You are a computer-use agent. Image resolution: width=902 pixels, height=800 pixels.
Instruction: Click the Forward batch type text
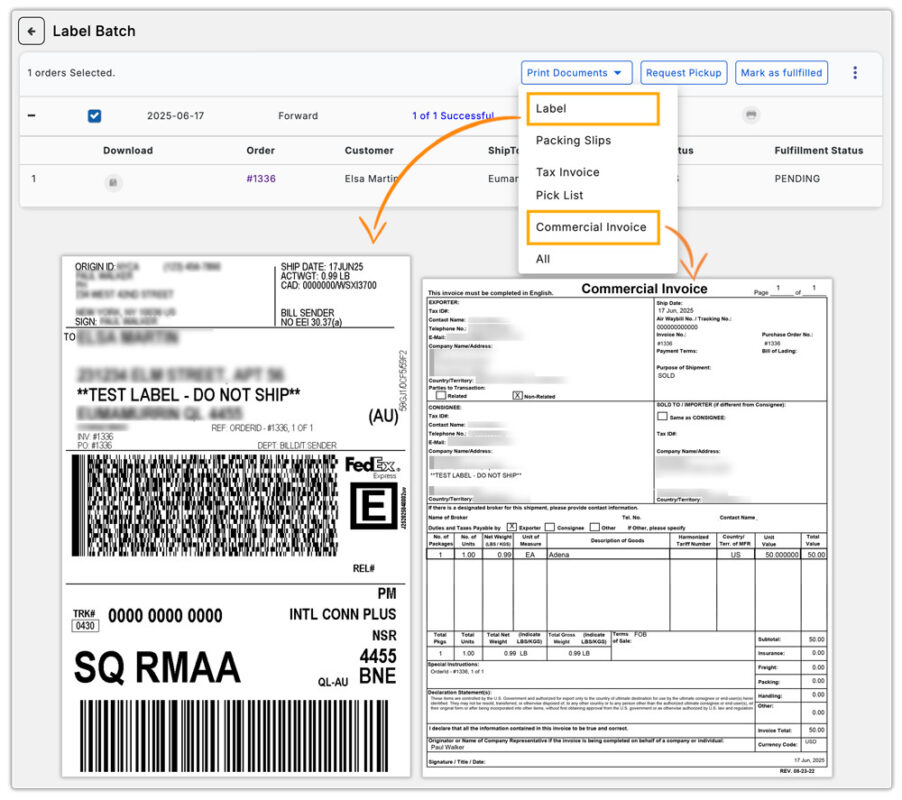pos(297,116)
